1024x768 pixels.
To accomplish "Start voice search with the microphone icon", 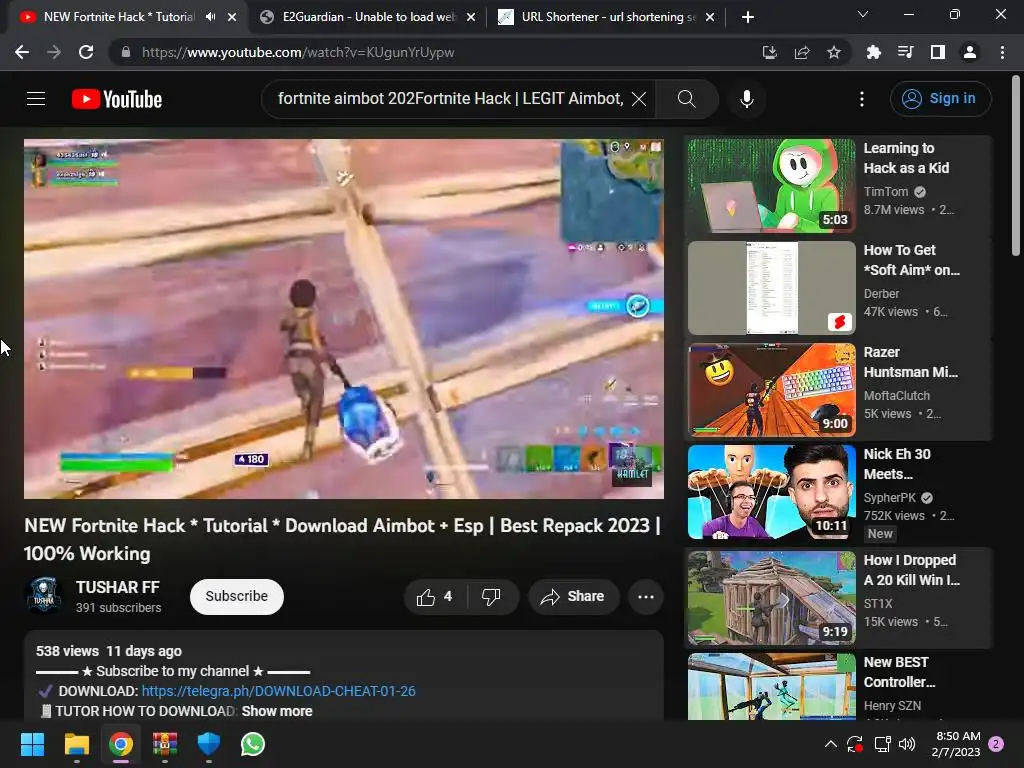I will [746, 99].
